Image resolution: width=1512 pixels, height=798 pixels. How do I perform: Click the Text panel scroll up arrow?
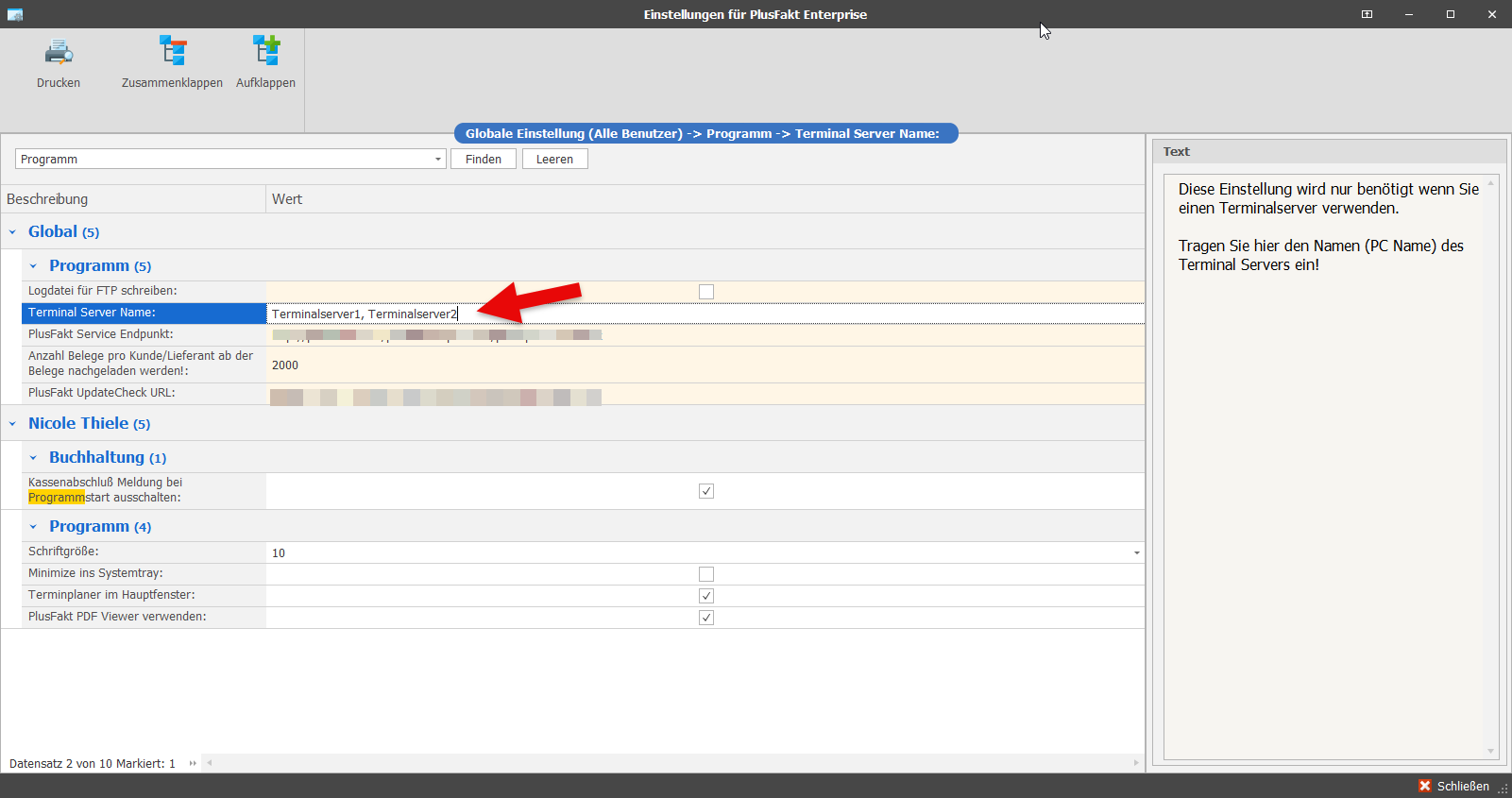pyautogui.click(x=1491, y=182)
